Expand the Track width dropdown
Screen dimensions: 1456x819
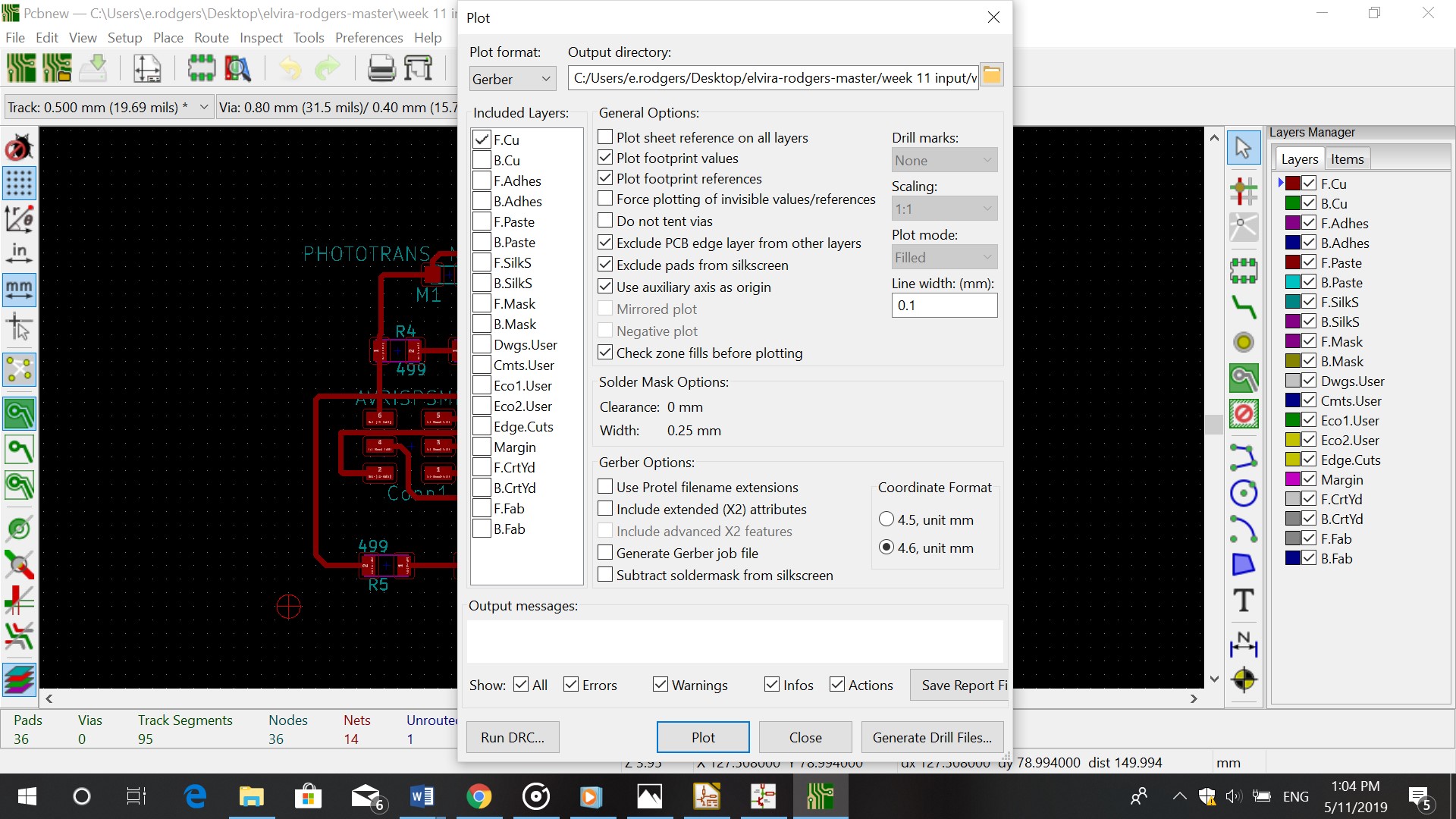203,108
